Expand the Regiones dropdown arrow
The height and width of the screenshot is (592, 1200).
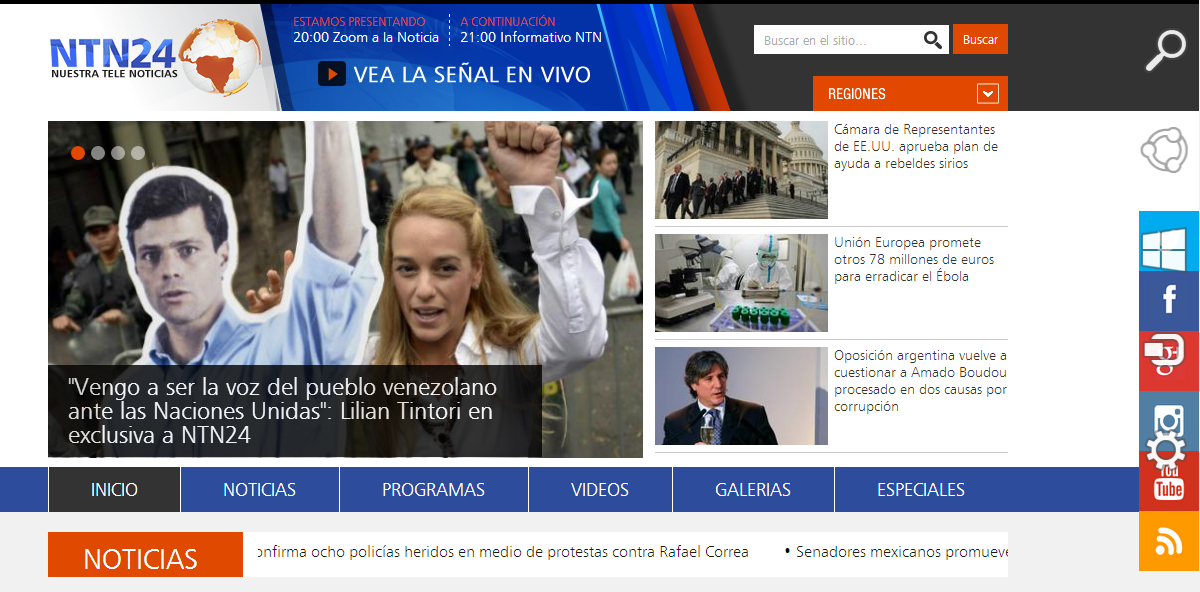click(988, 94)
